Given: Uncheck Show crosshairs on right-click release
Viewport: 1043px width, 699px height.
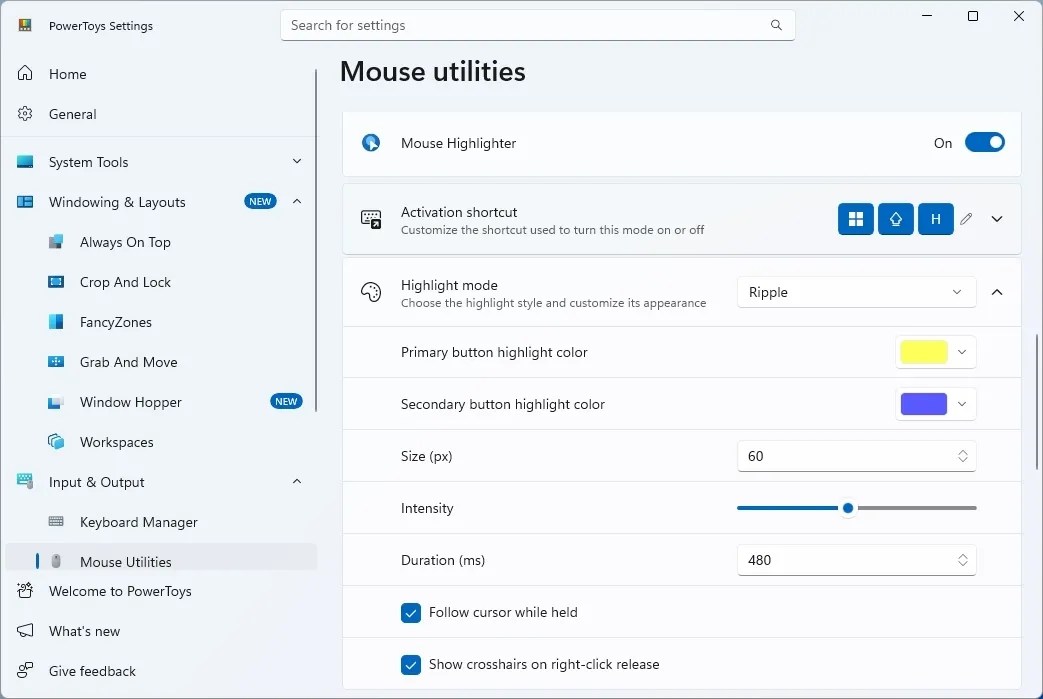Looking at the screenshot, I should pos(410,664).
